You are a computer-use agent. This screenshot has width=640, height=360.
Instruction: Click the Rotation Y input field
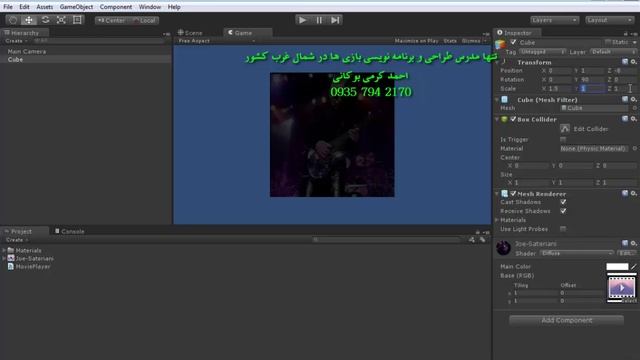tap(592, 80)
